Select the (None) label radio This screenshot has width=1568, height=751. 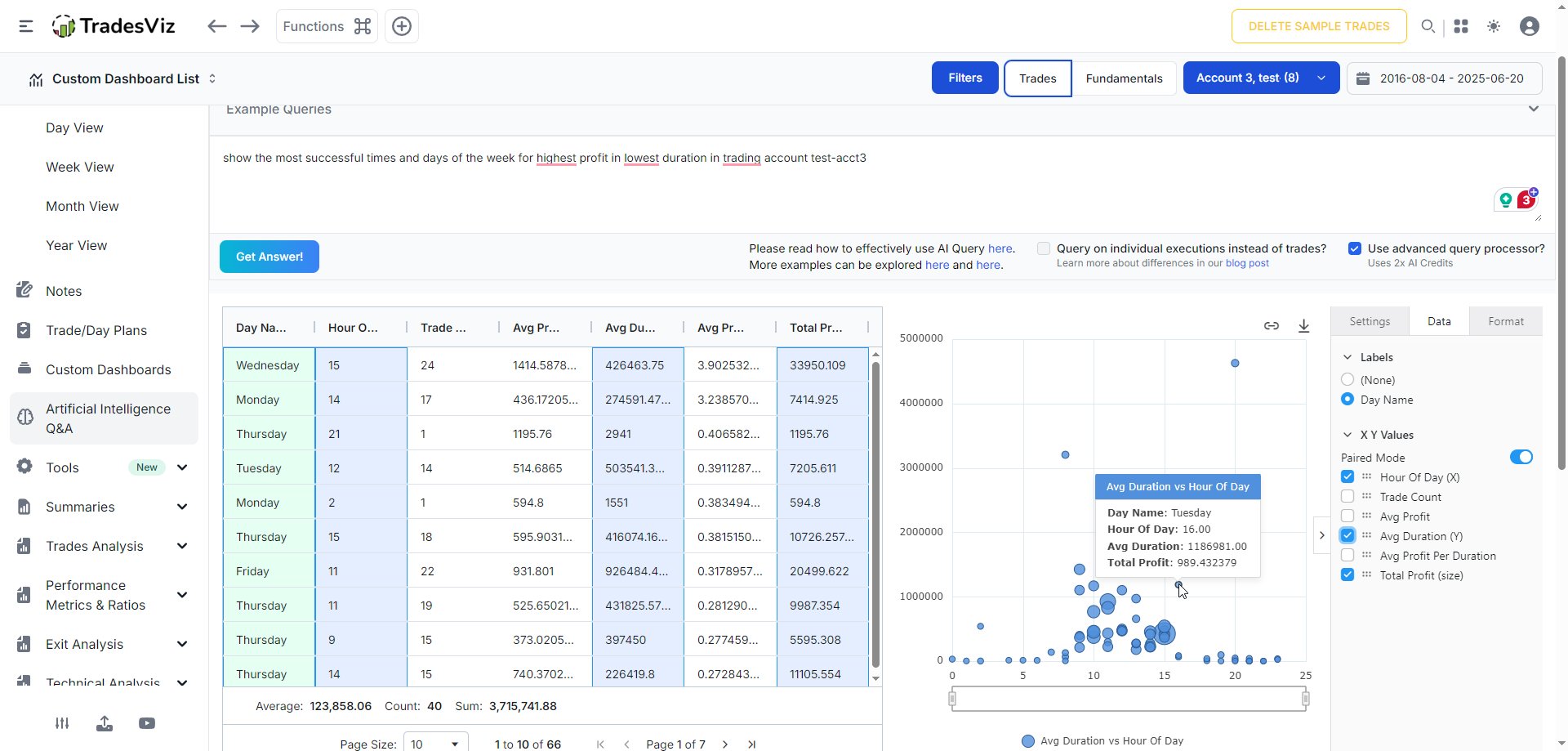[1347, 379]
